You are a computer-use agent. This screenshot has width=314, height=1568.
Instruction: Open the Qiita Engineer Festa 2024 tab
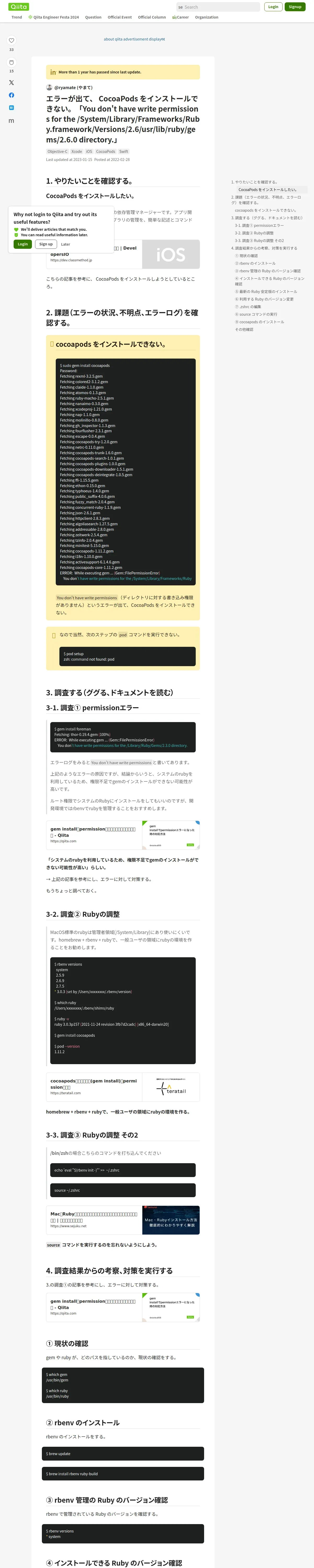54,17
